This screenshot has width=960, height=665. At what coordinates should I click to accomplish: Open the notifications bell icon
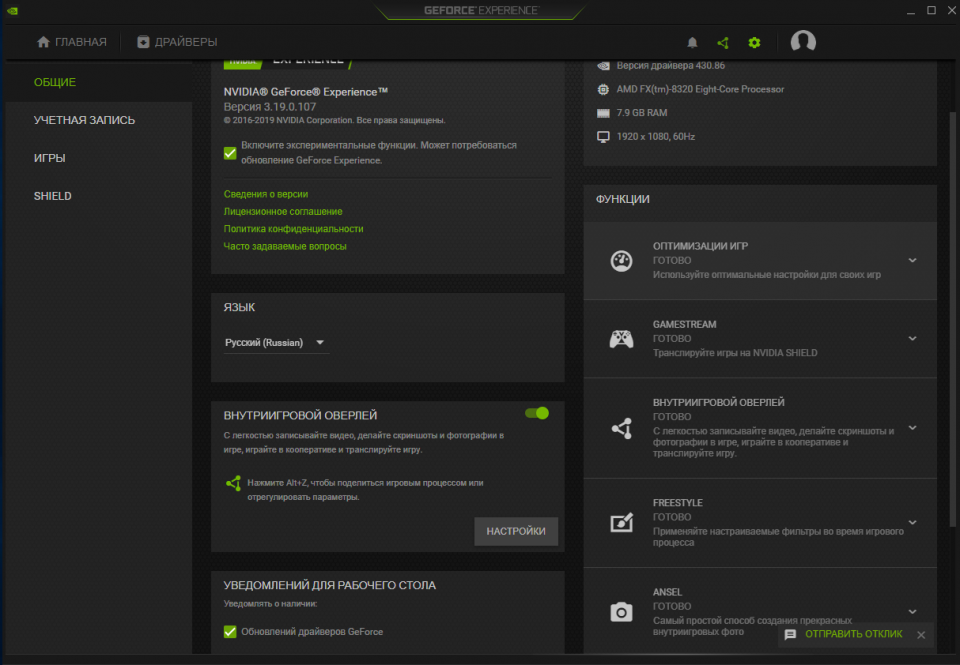coord(692,42)
